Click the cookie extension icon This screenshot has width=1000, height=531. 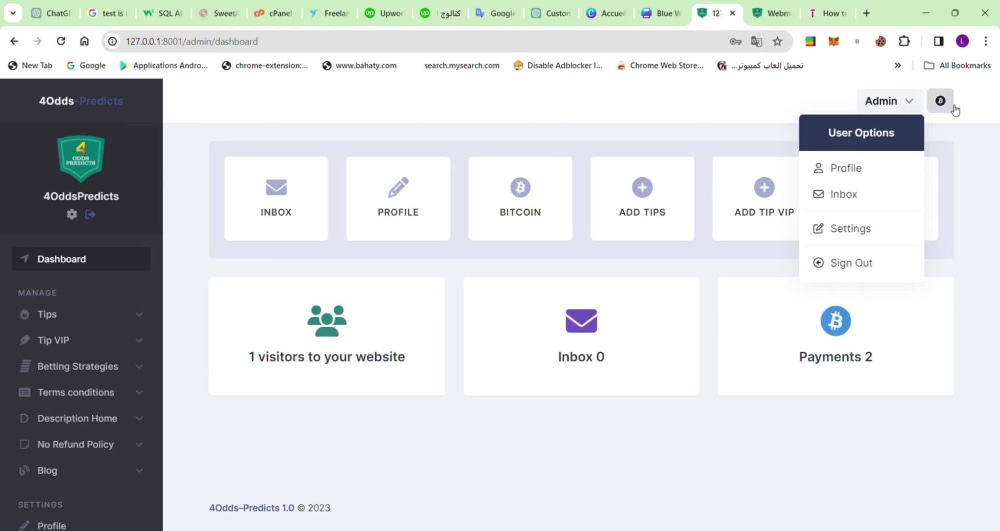(x=881, y=41)
